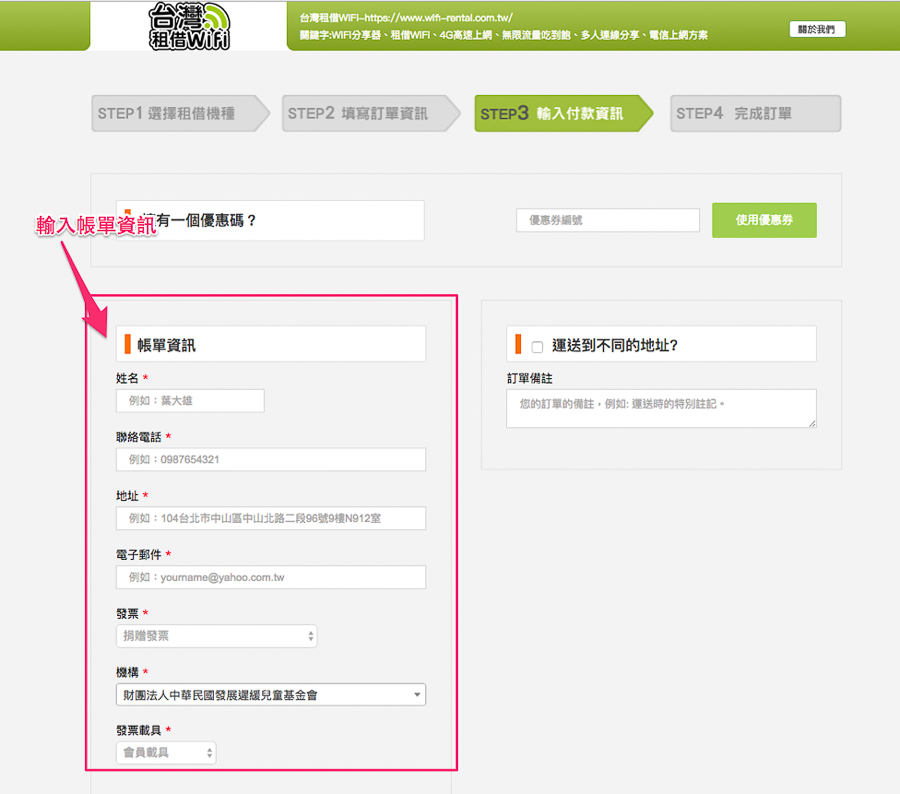Apply coupon with 使用優惠券 button
This screenshot has width=900, height=794.
(764, 220)
